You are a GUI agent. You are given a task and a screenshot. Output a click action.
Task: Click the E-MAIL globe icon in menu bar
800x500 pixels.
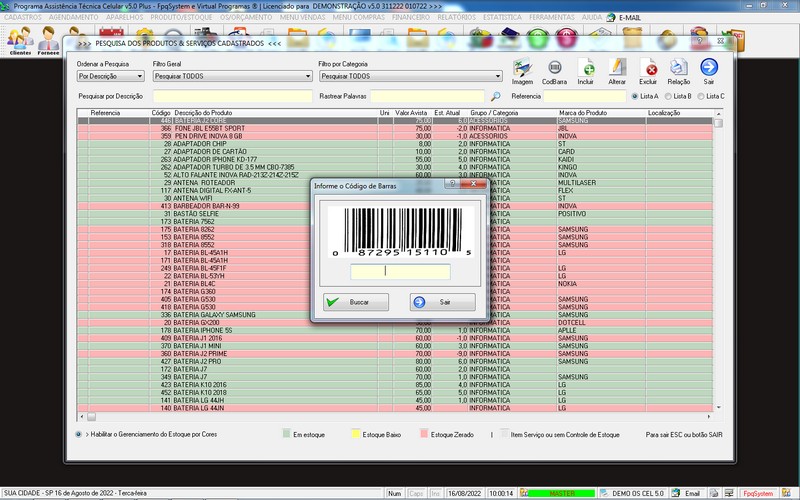611,17
